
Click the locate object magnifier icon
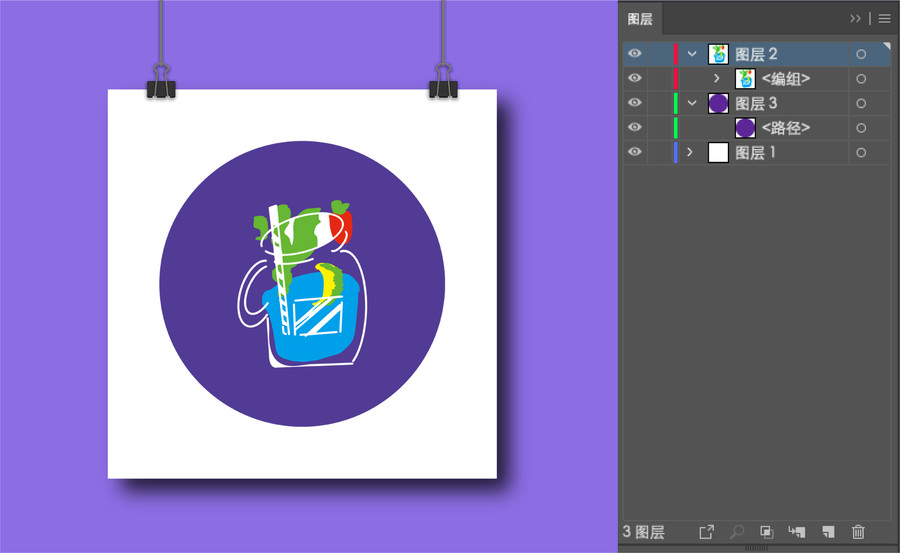click(x=737, y=532)
